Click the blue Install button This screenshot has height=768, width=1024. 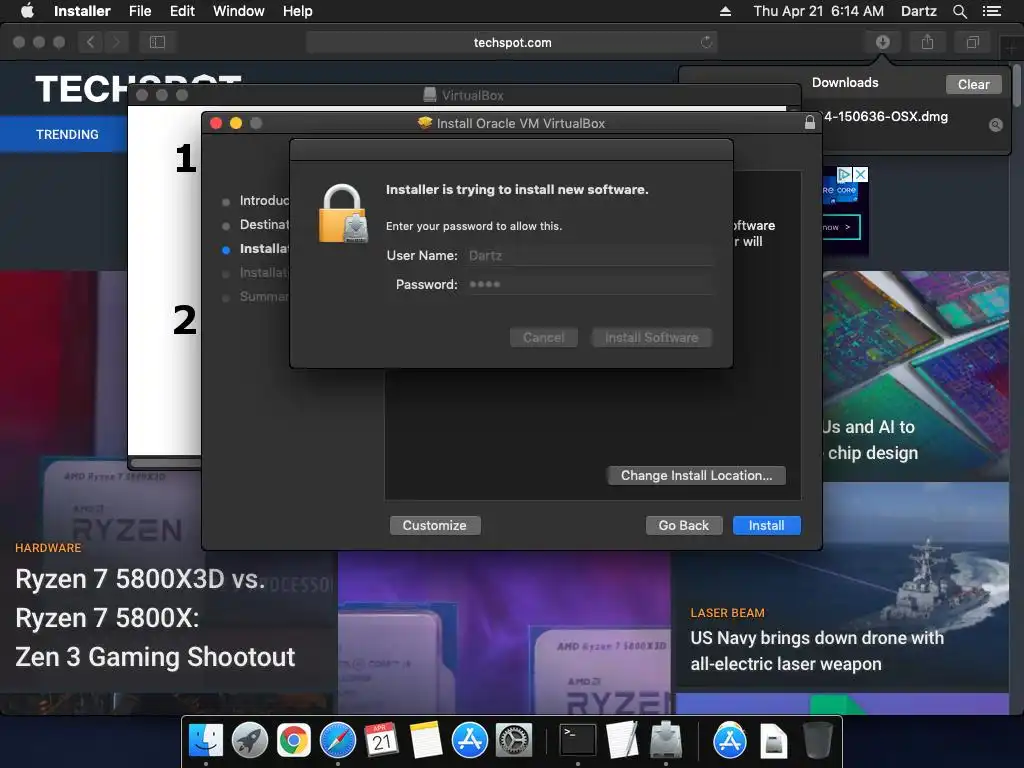[767, 526]
